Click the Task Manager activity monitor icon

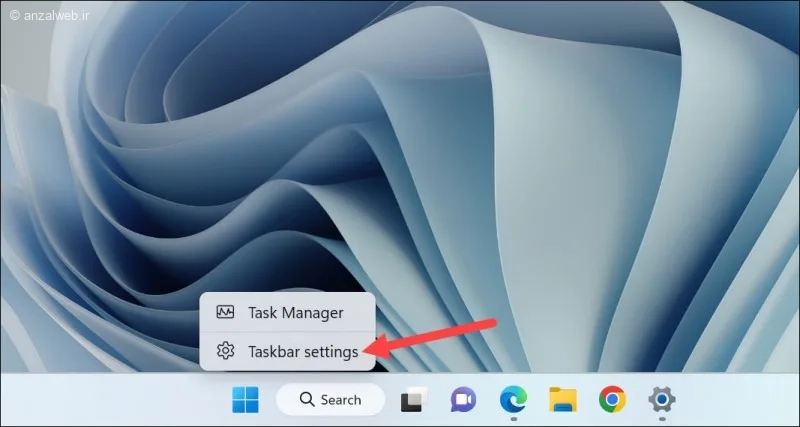pyautogui.click(x=225, y=312)
